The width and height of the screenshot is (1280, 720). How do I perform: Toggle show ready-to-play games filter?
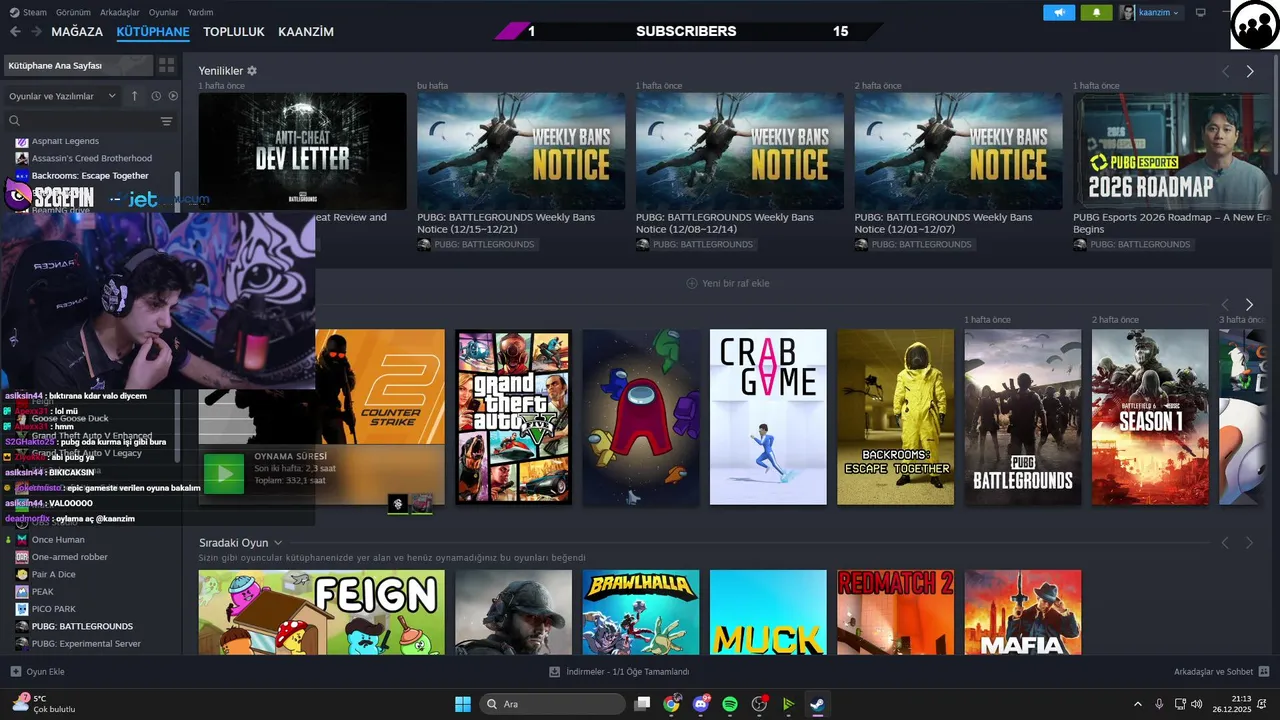click(173, 96)
